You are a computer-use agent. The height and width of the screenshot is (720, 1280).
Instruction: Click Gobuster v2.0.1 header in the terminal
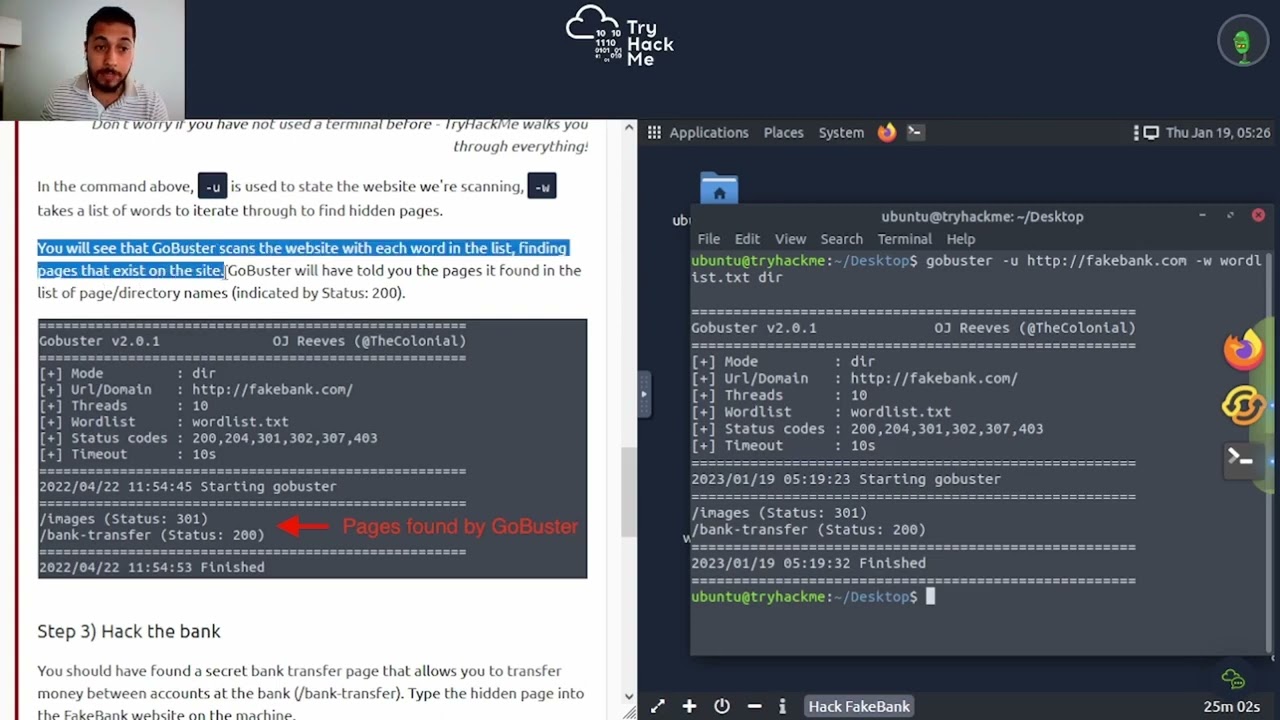754,328
